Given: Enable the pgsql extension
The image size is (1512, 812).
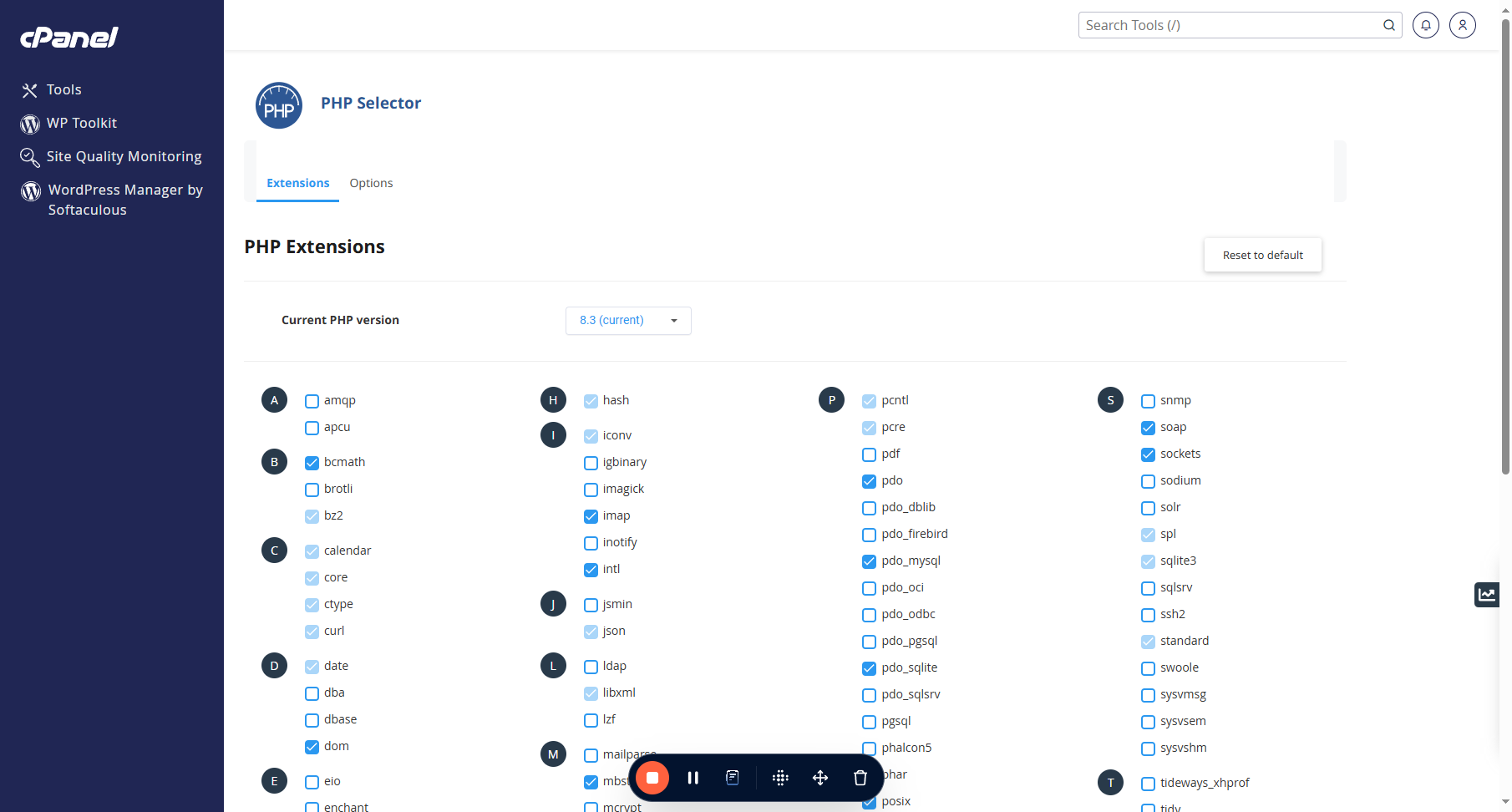Looking at the screenshot, I should [869, 722].
